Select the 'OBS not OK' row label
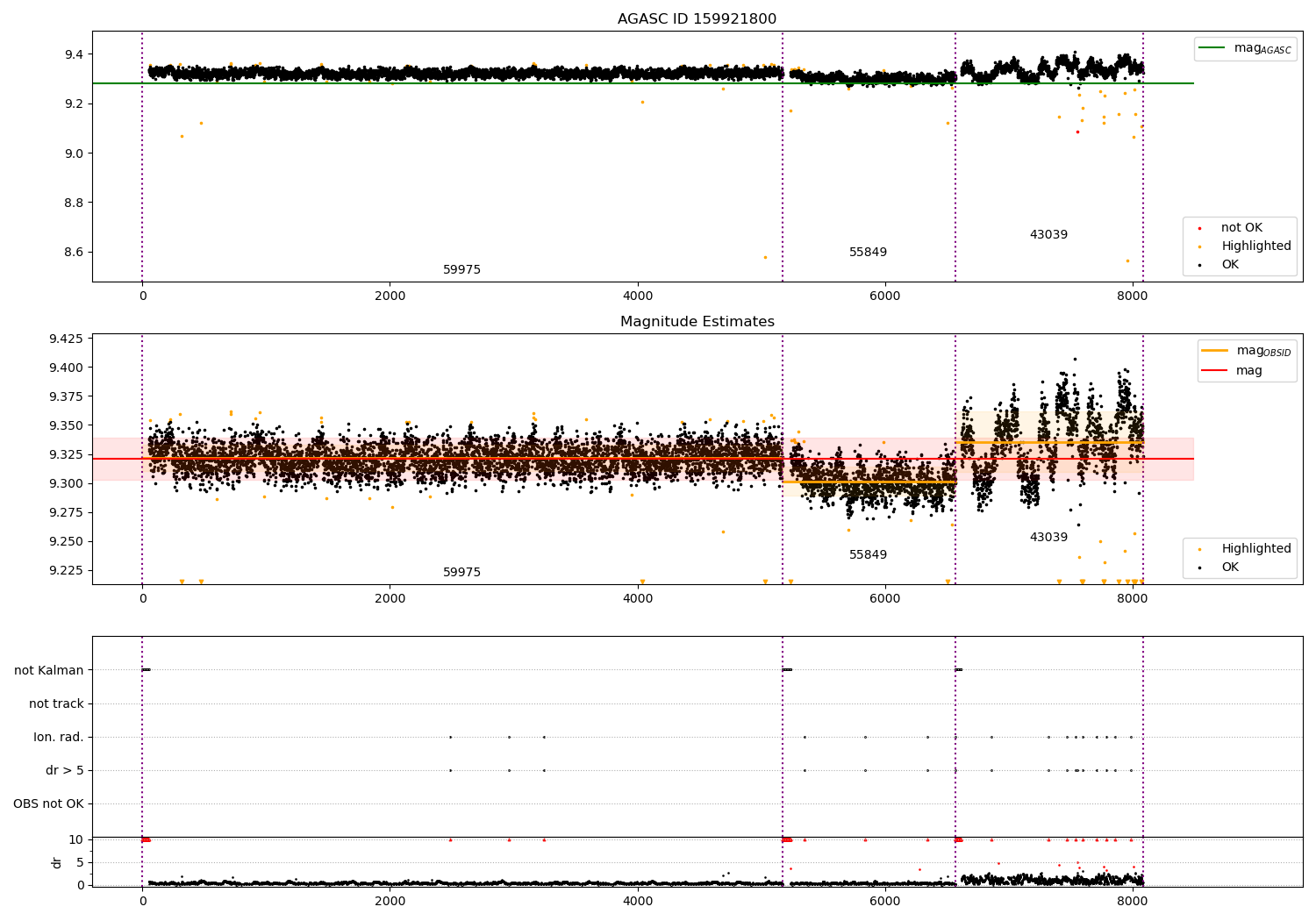 pyautogui.click(x=49, y=804)
